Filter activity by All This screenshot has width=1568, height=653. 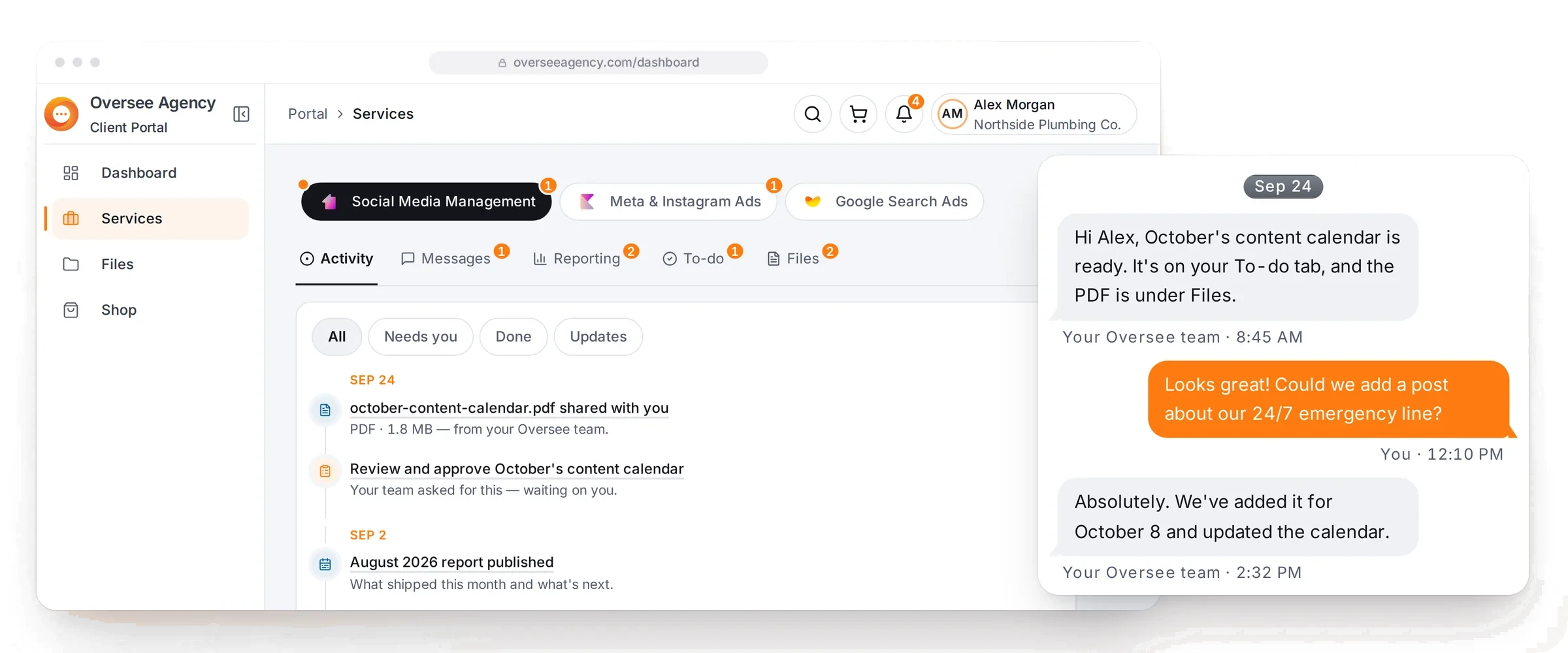(x=336, y=337)
